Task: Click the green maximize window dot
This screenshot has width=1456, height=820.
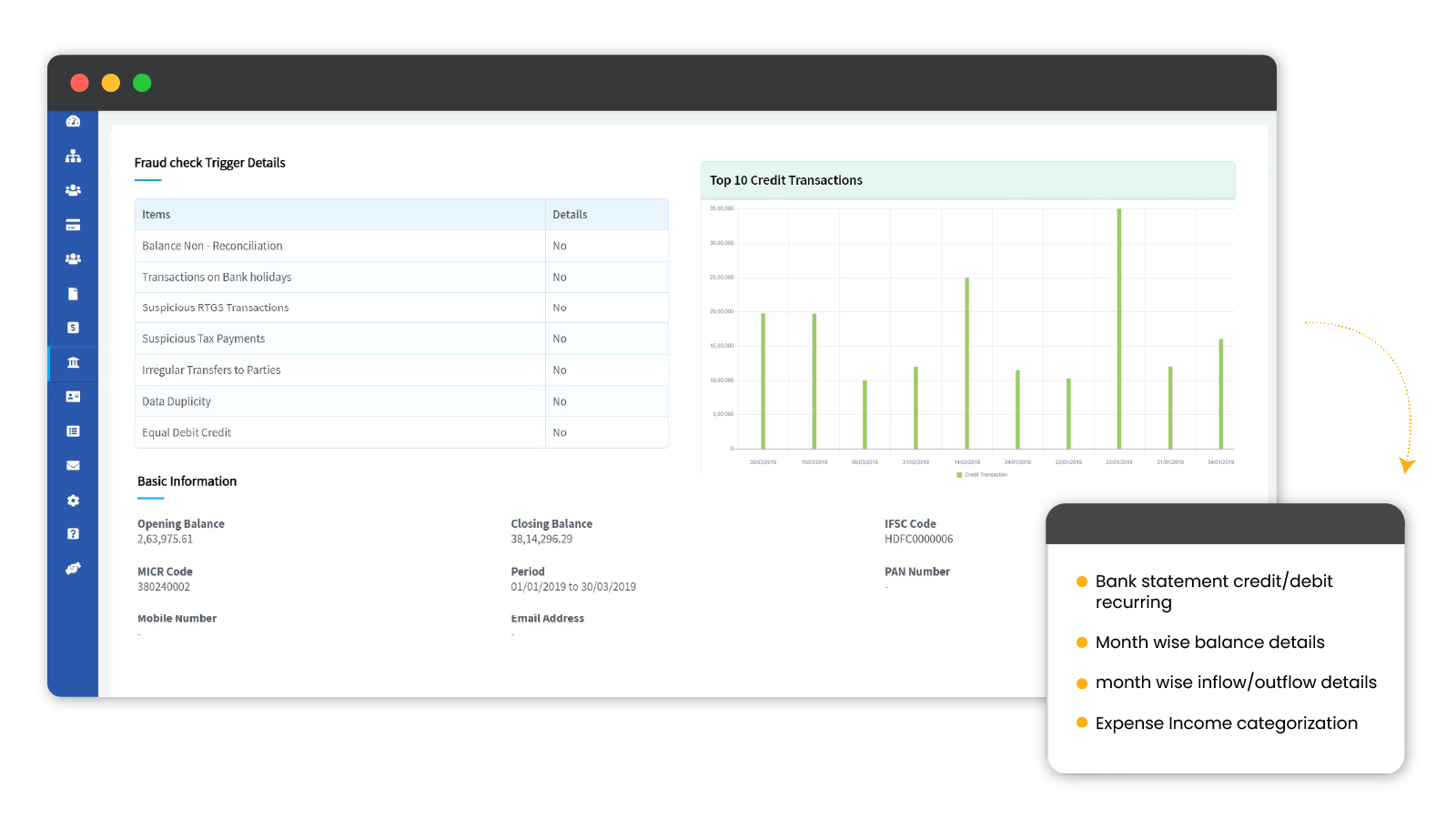Action: (x=142, y=83)
